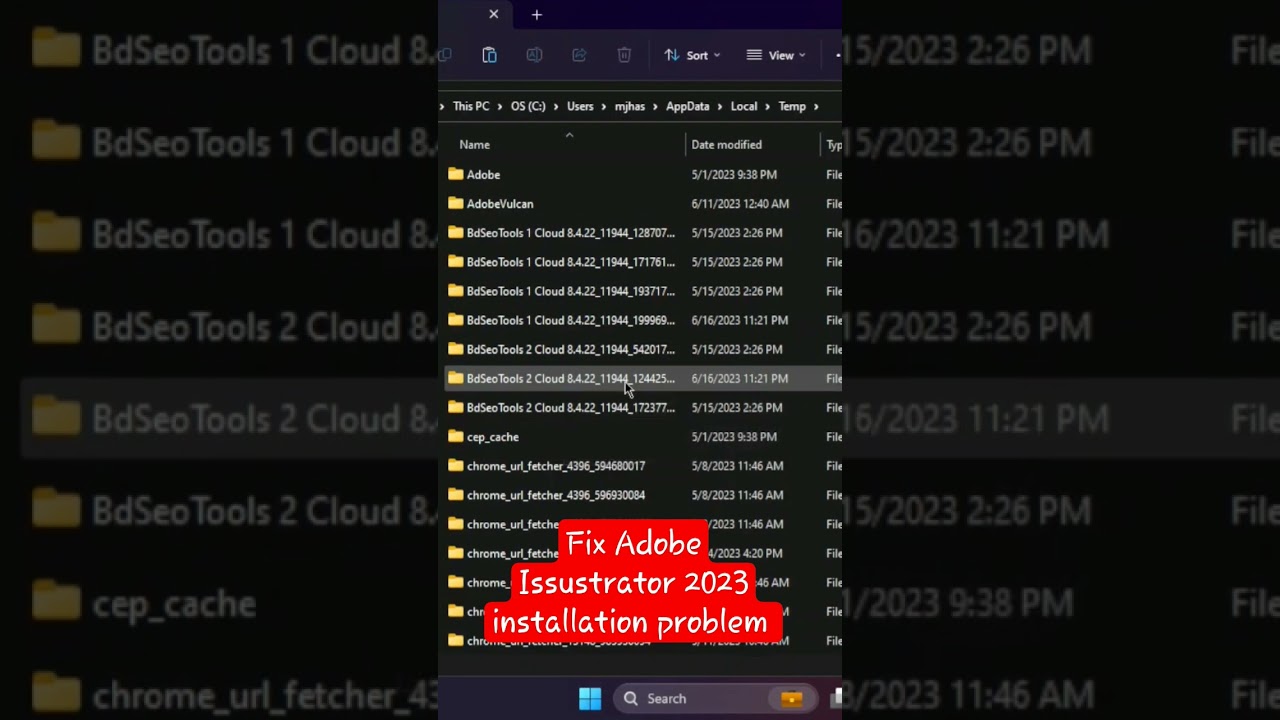Image resolution: width=1280 pixels, height=720 pixels.
Task: Click folder icon of BdSeoTools 1 ...128707
Action: pyautogui.click(x=456, y=232)
